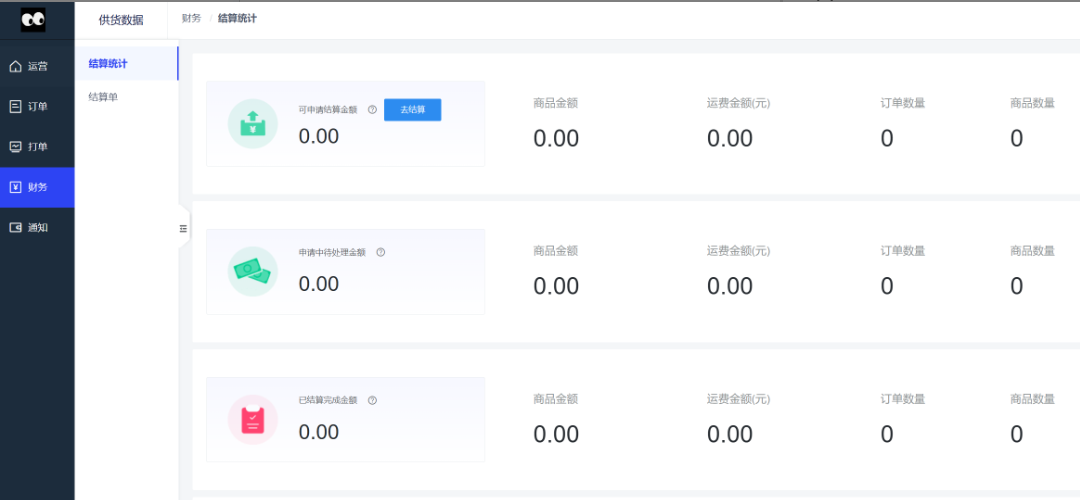Click the 去结算 button
Image resolution: width=1080 pixels, height=500 pixels.
[x=412, y=110]
